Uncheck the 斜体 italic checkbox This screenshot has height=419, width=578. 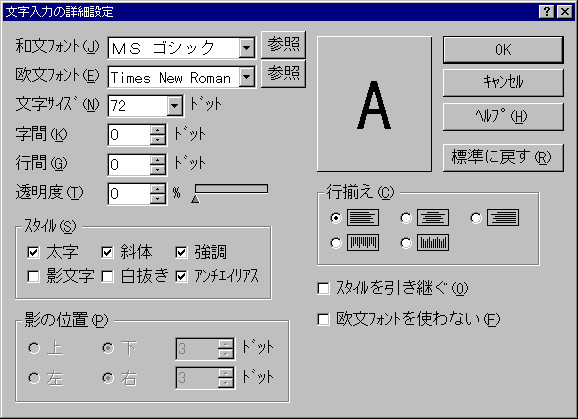pos(107,252)
